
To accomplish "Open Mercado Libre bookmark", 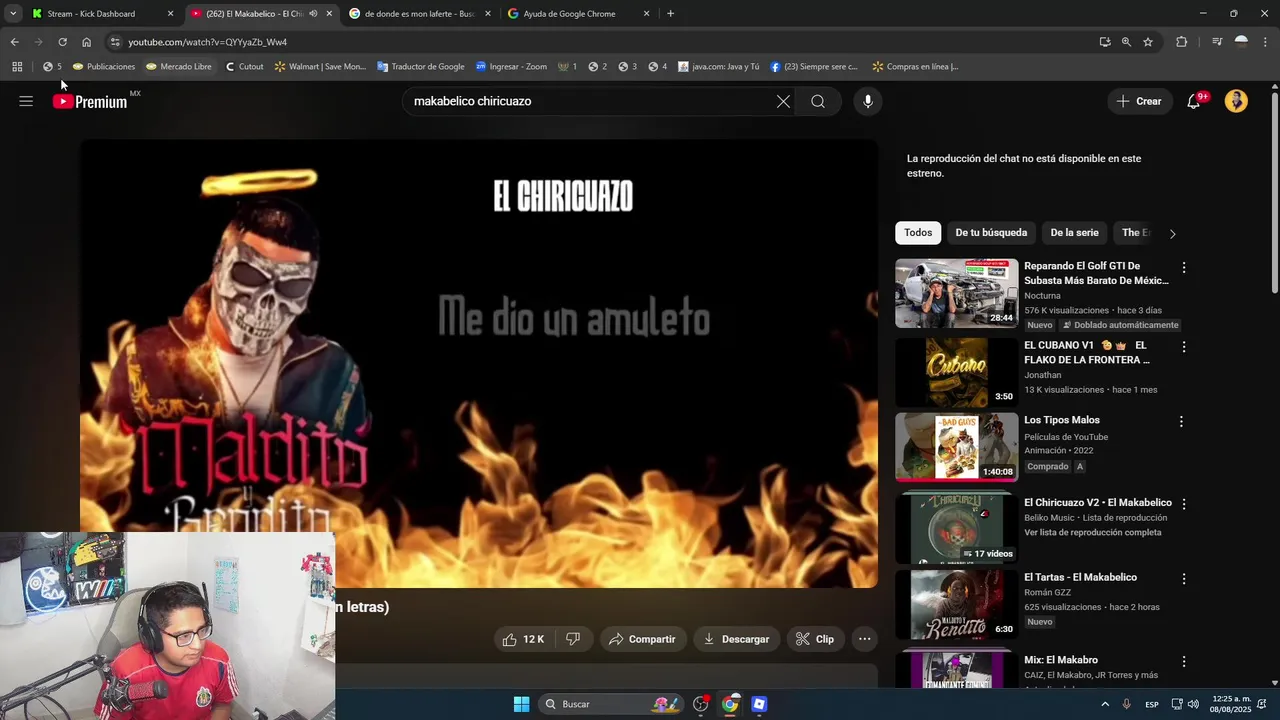I will (x=179, y=67).
